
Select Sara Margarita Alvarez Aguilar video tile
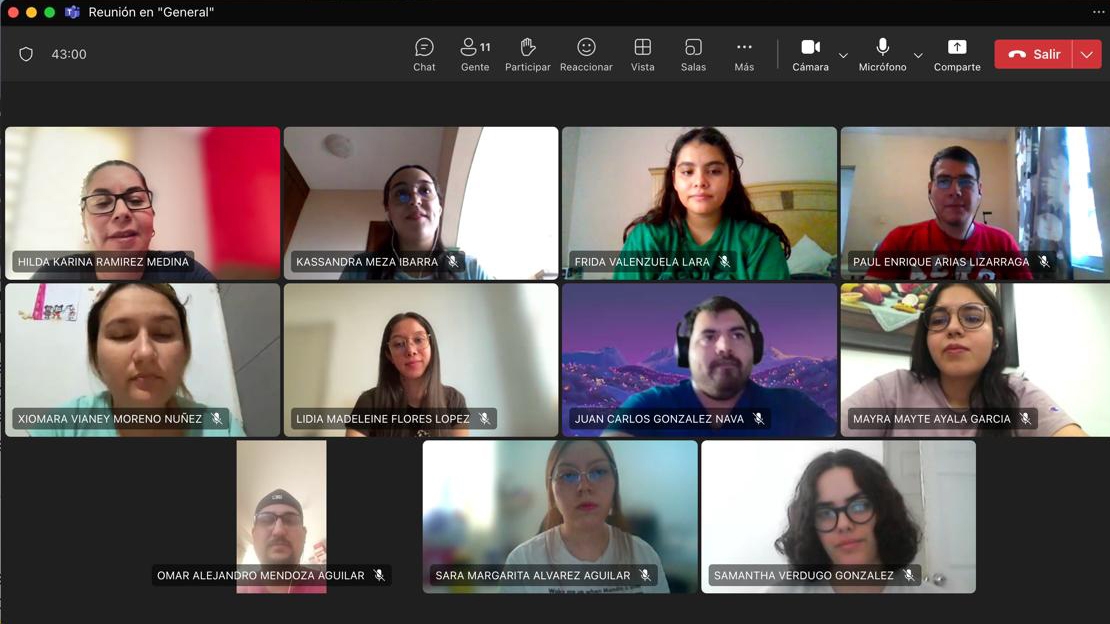[560, 517]
